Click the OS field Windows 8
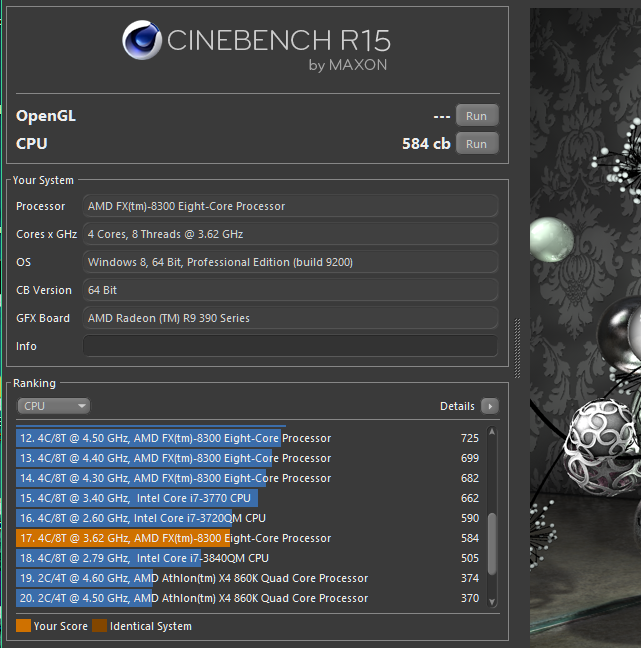The width and height of the screenshot is (641, 648). (290, 262)
